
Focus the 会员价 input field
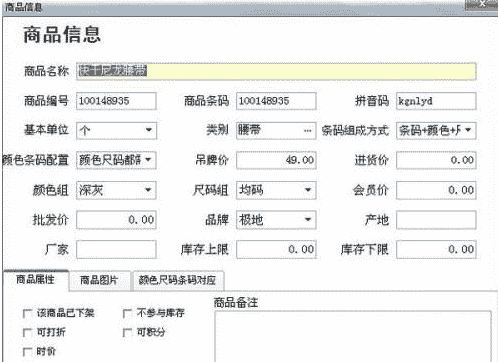[x=436, y=190]
